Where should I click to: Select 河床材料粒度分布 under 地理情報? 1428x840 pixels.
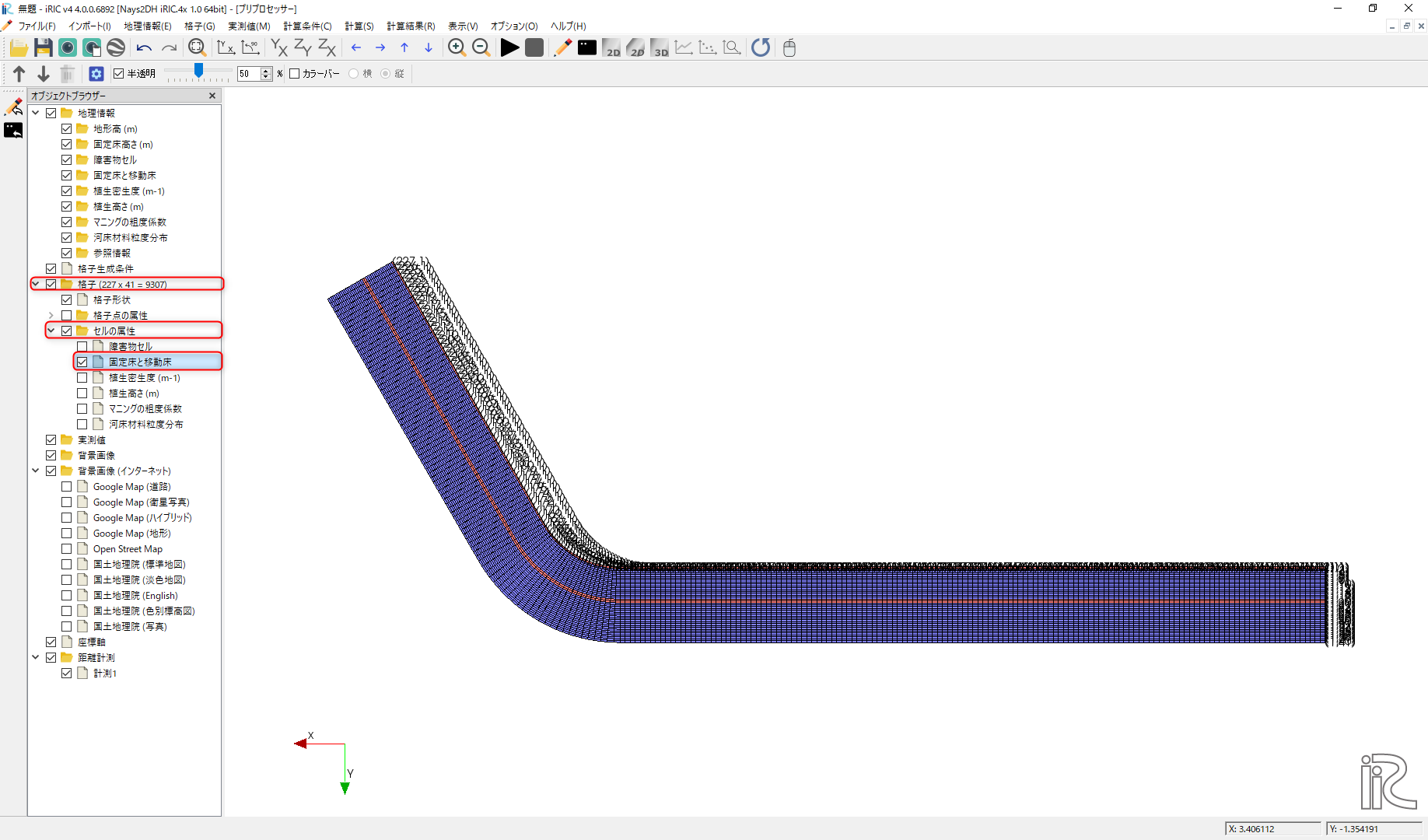click(131, 238)
